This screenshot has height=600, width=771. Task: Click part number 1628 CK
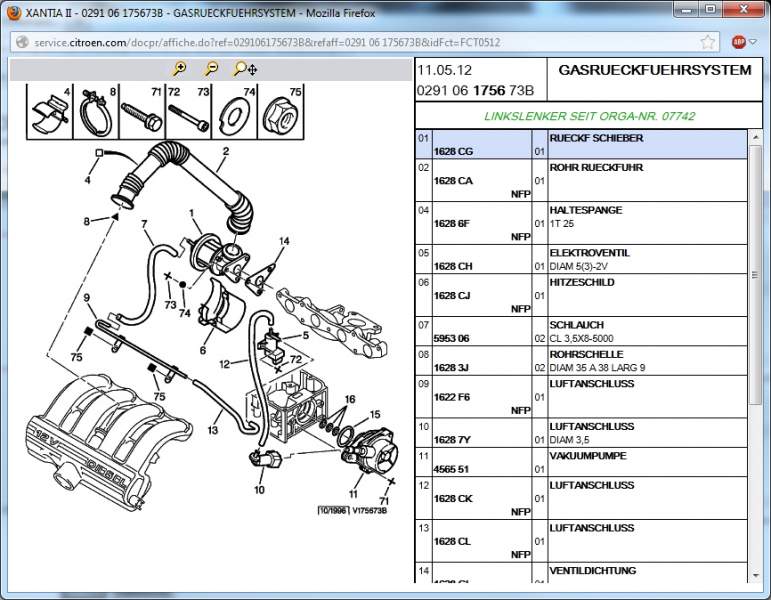(x=453, y=498)
